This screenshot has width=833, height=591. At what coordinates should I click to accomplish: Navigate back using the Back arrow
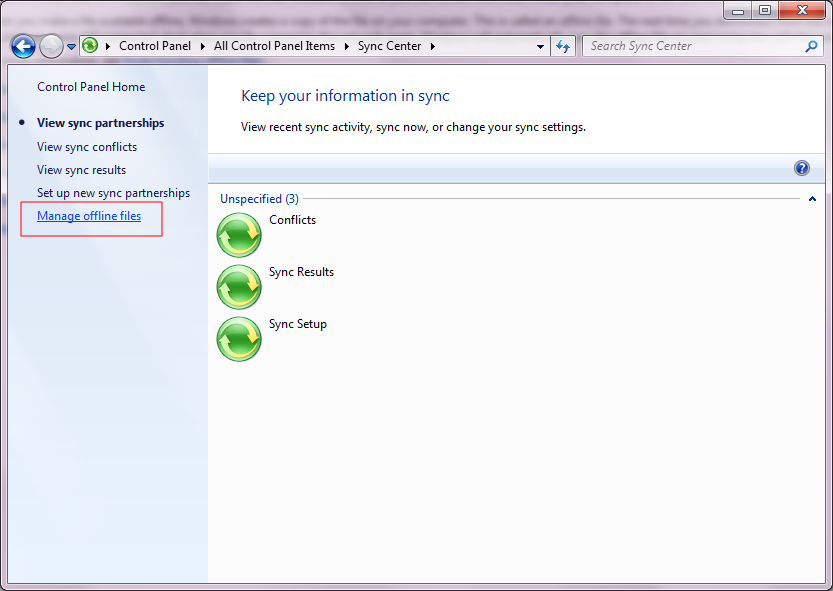(x=22, y=45)
